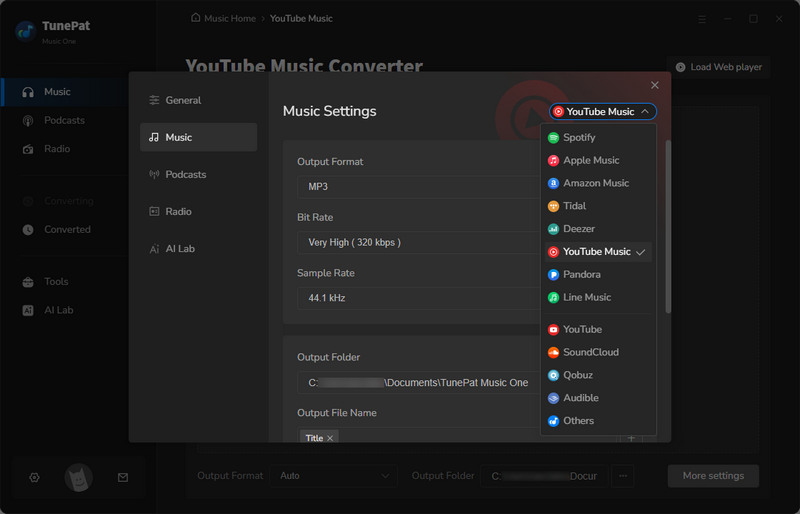The height and width of the screenshot is (514, 800).
Task: Close the Music Settings dialog
Action: [655, 85]
